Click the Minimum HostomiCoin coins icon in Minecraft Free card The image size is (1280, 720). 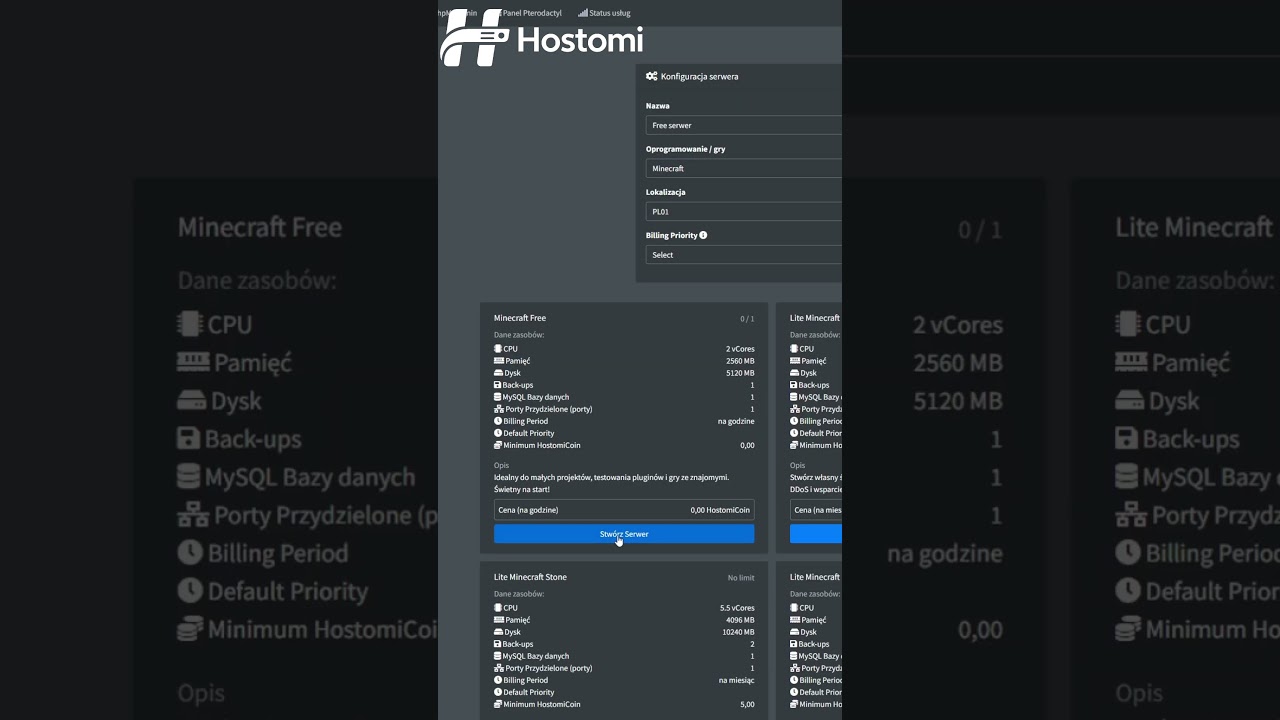(x=498, y=445)
